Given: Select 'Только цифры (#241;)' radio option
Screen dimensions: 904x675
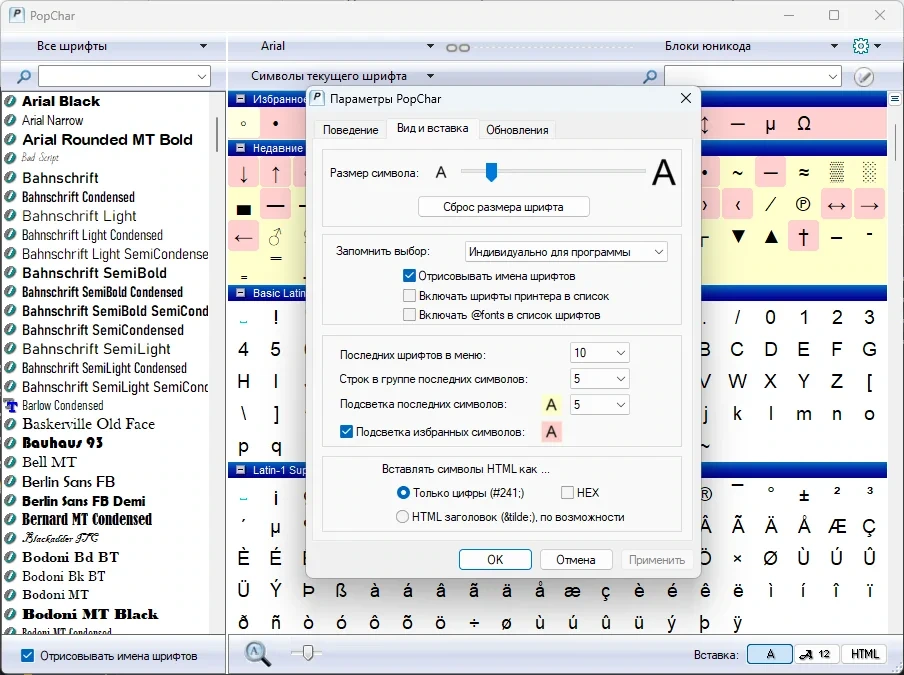Looking at the screenshot, I should (x=403, y=493).
